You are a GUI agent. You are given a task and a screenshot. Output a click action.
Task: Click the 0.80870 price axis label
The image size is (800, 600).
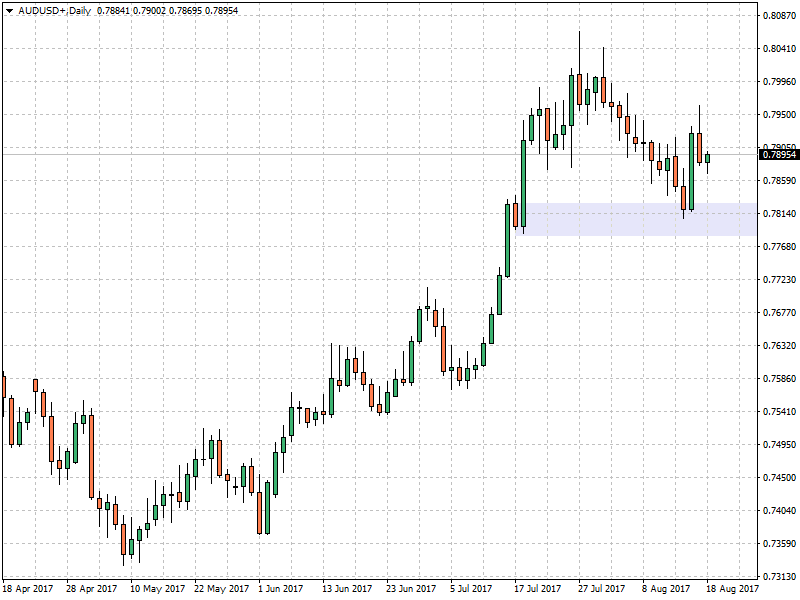[x=779, y=16]
